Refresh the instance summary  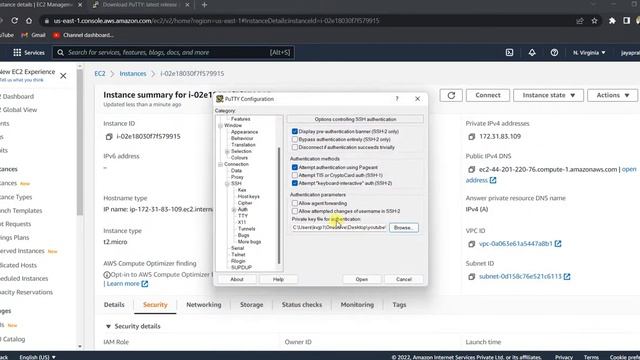pos(451,95)
